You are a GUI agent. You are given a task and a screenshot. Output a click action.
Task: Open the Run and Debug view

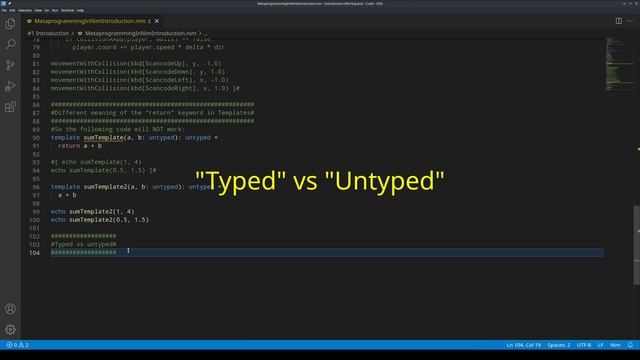click(10, 86)
